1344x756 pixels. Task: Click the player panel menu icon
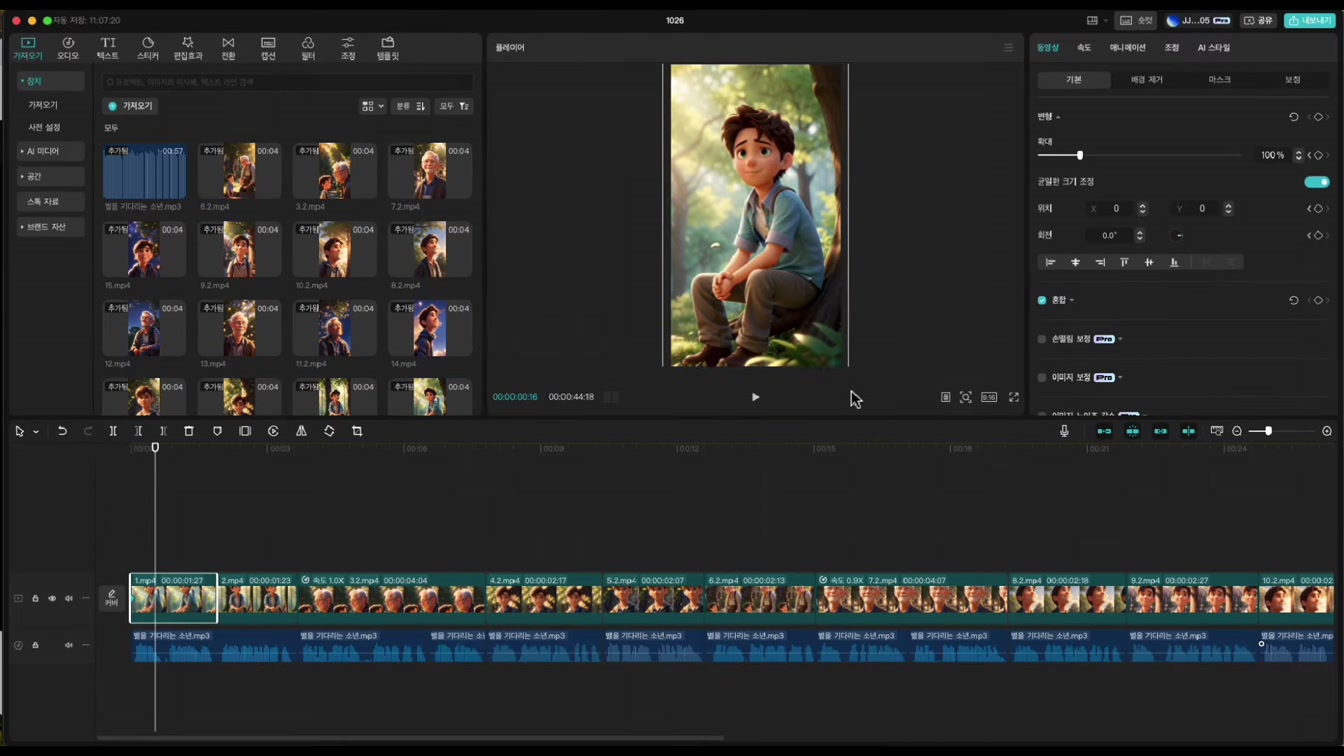tap(1008, 48)
